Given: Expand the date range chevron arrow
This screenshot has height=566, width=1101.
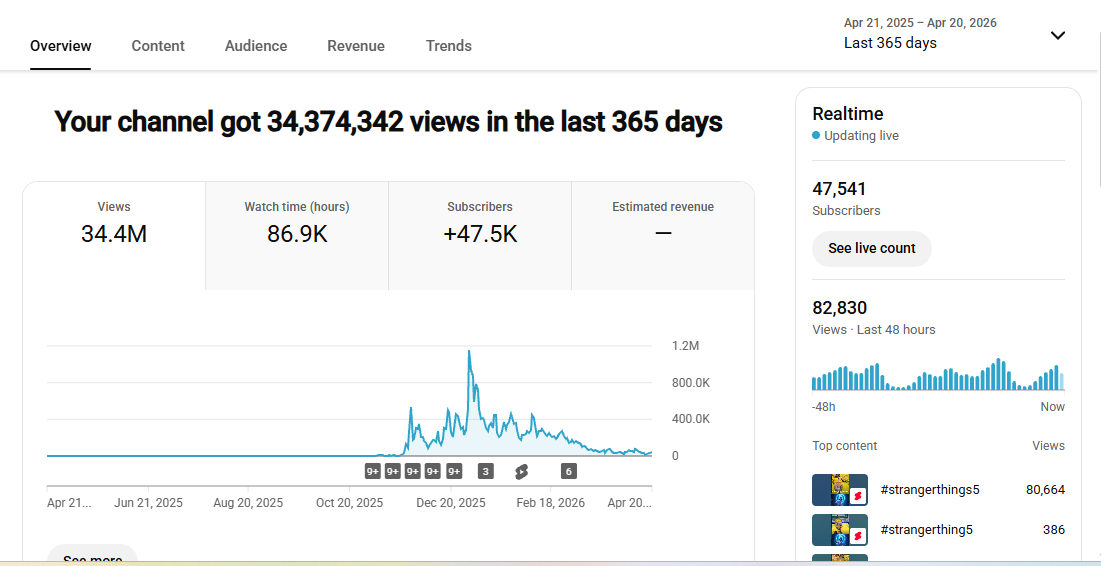Looking at the screenshot, I should (1057, 36).
